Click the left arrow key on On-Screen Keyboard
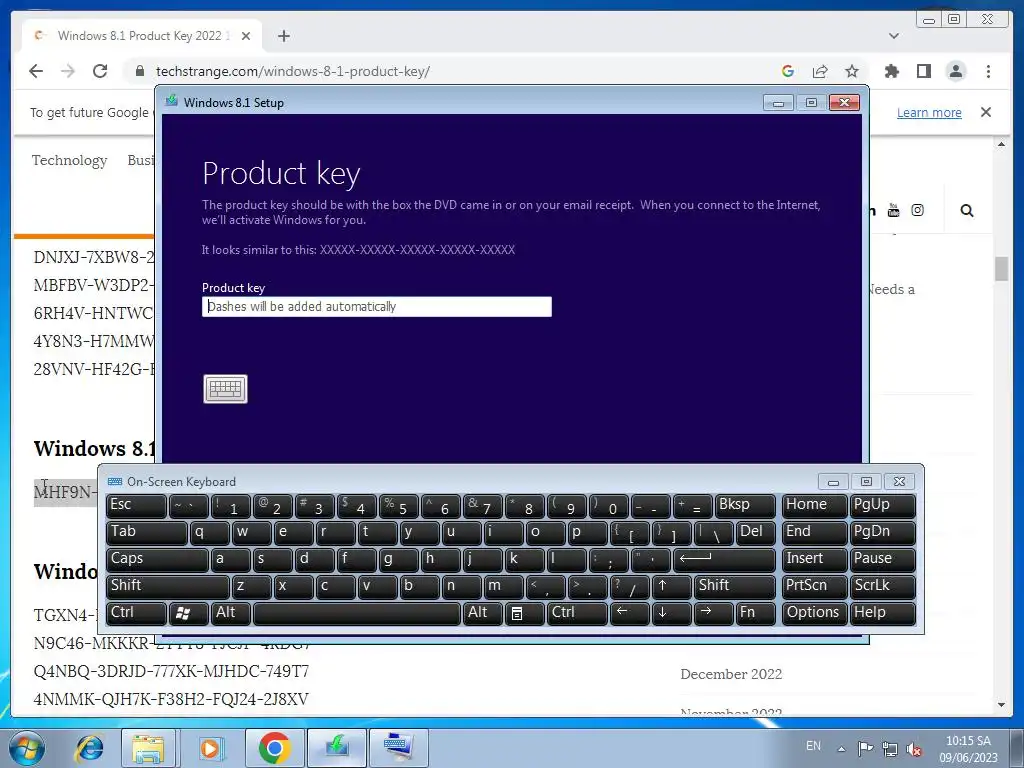Screen dimensions: 1024x768 (x=630, y=613)
